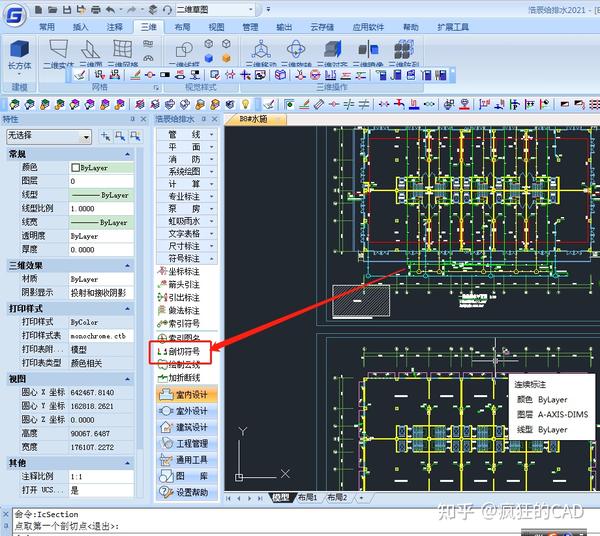This screenshot has width=600, height=536.
Task: Open the 工程管理 module button
Action: click(187, 443)
